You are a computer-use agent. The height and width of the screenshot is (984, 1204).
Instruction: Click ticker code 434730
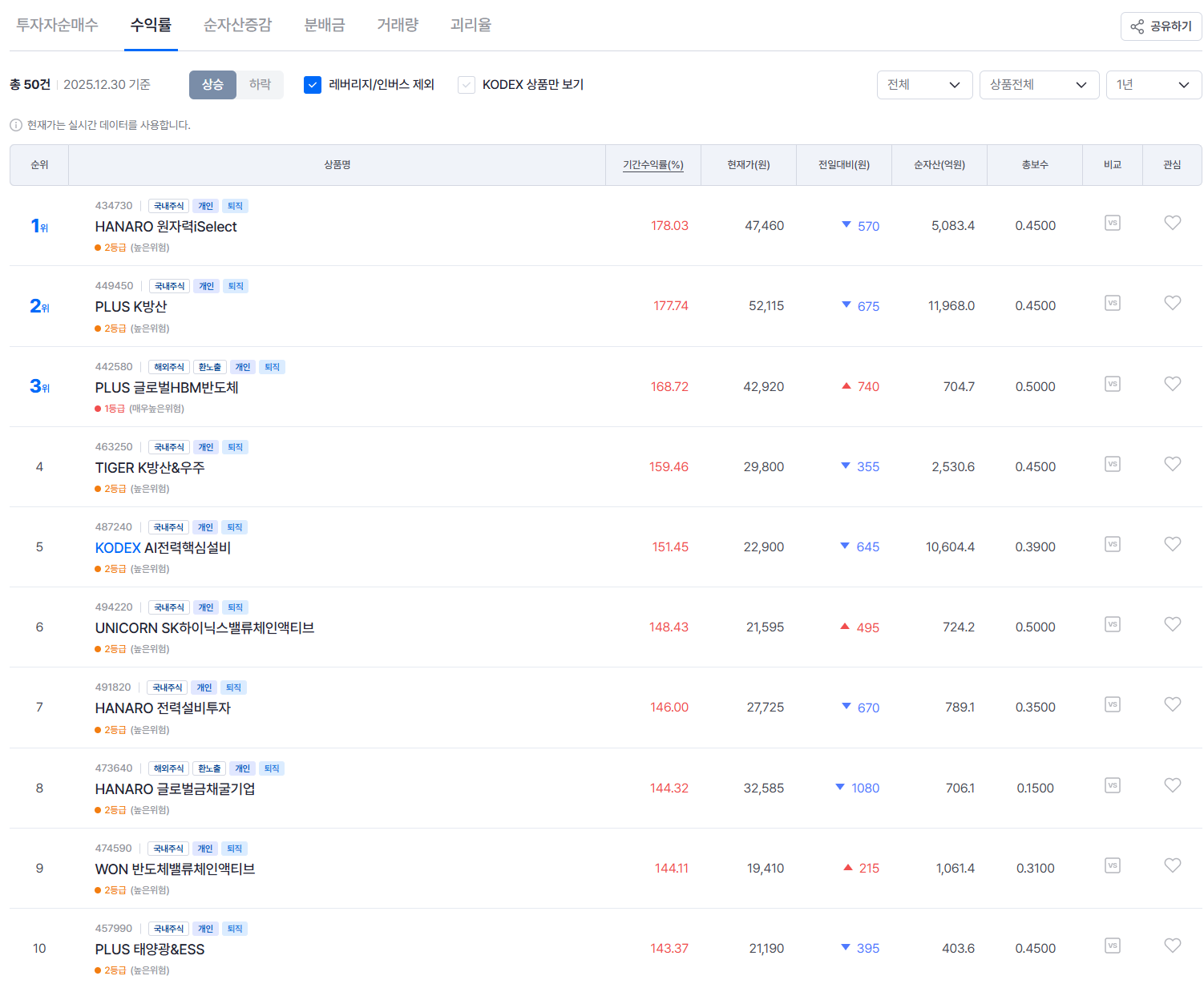114,206
